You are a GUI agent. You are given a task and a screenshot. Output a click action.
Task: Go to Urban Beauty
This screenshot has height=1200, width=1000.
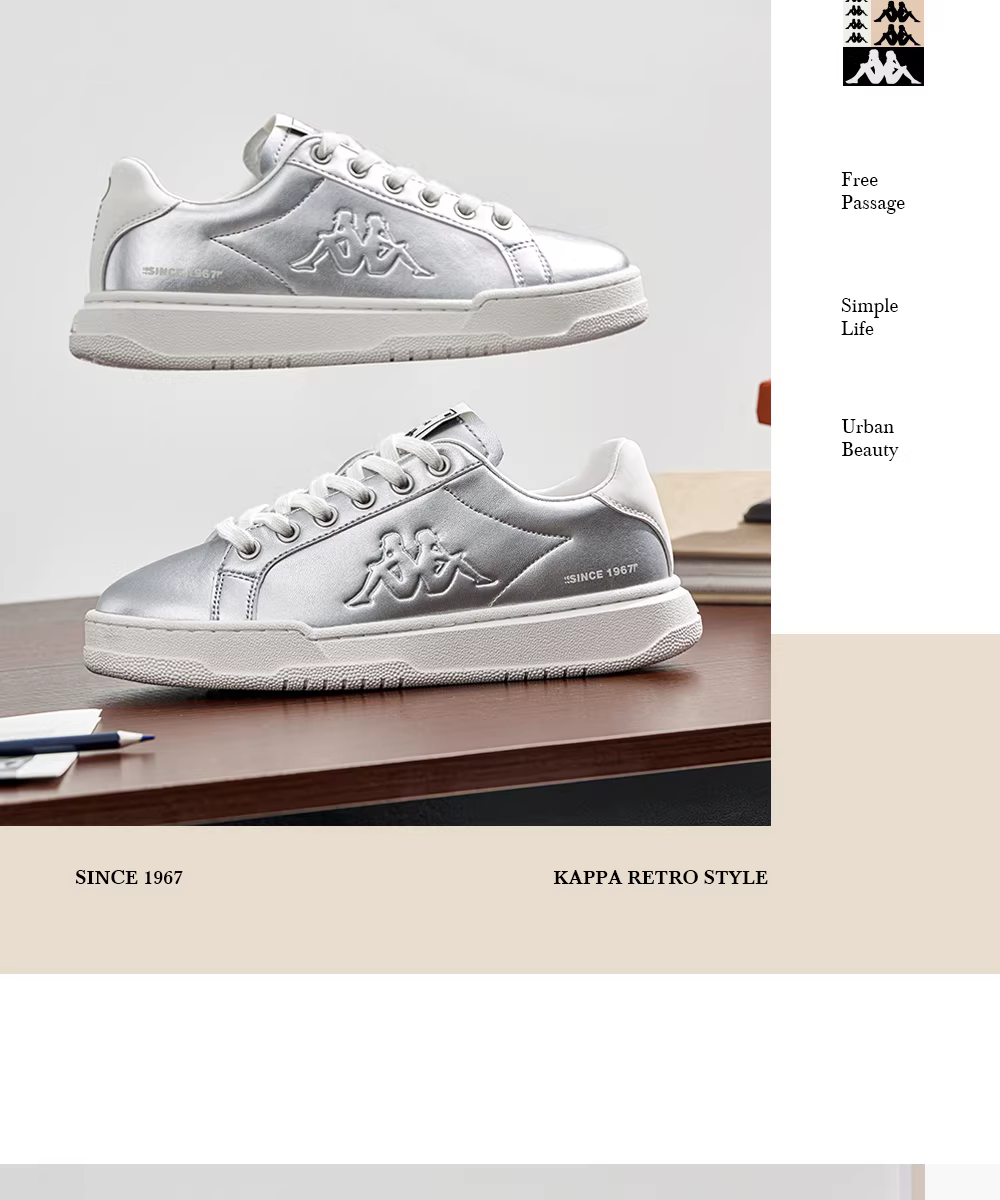(869, 438)
